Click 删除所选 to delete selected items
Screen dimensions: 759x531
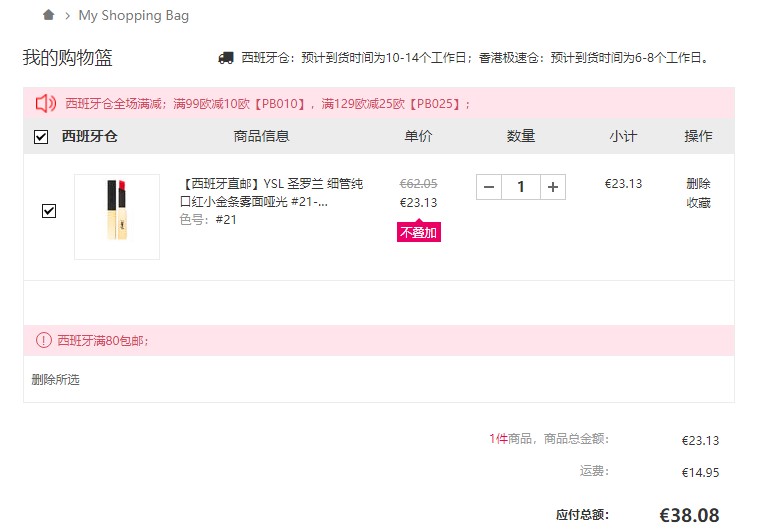(x=56, y=379)
